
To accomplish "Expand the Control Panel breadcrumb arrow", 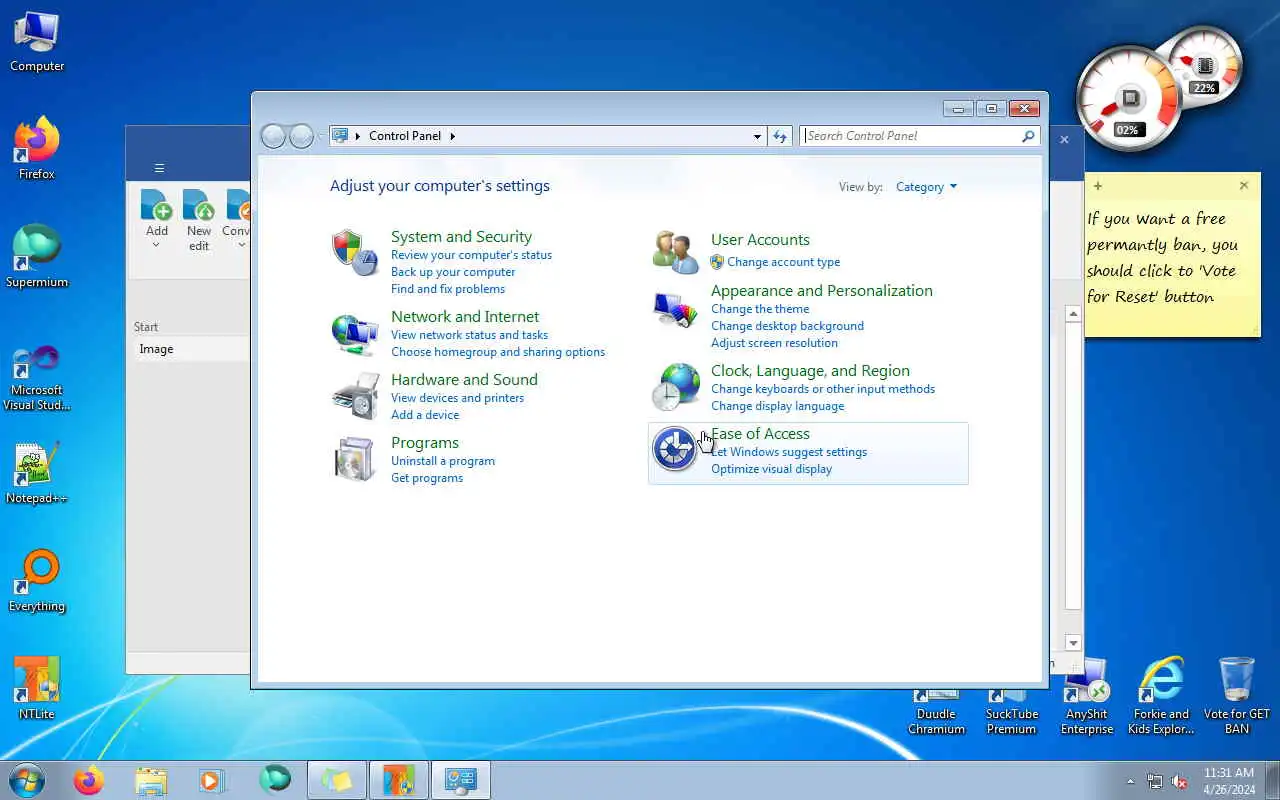I will 452,136.
